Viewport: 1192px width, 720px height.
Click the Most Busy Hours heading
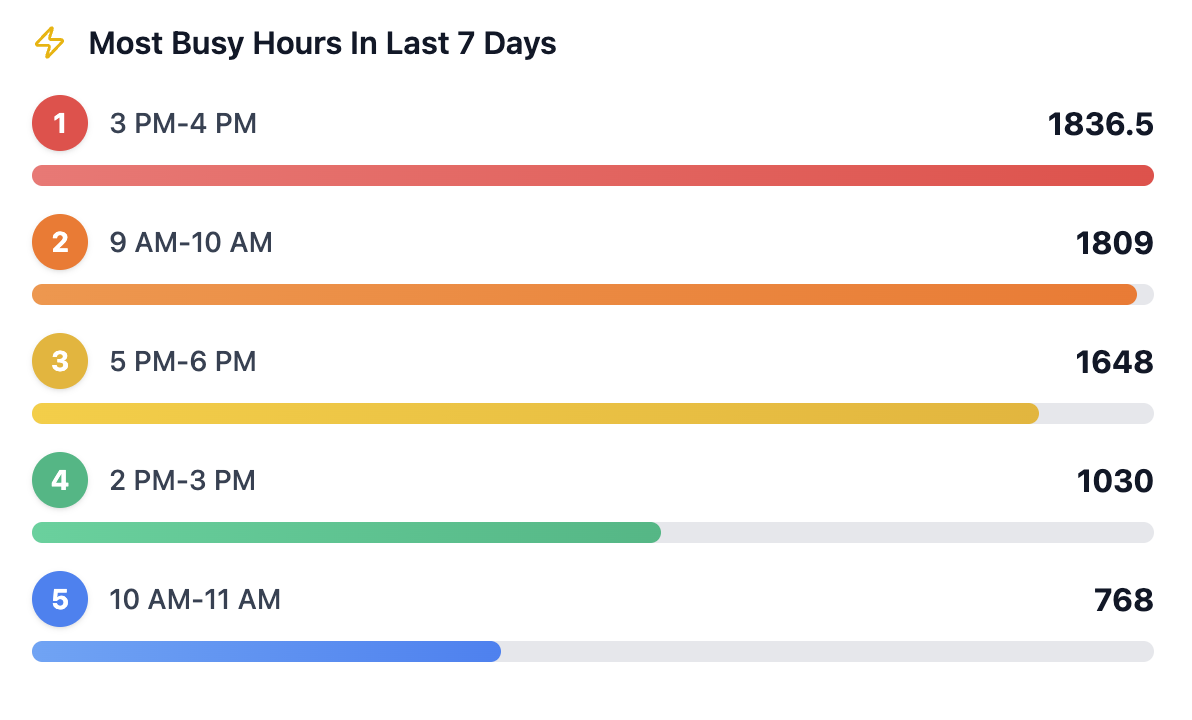click(322, 44)
